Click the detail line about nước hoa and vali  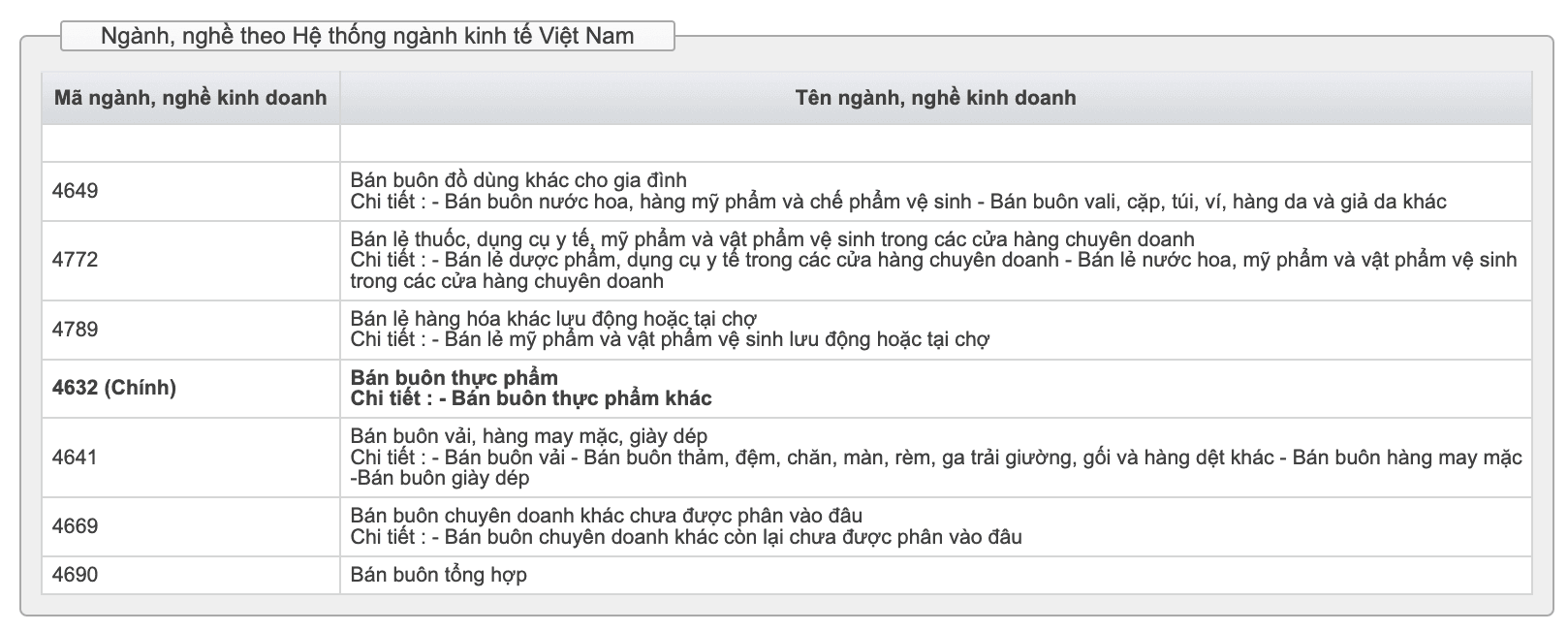(898, 202)
